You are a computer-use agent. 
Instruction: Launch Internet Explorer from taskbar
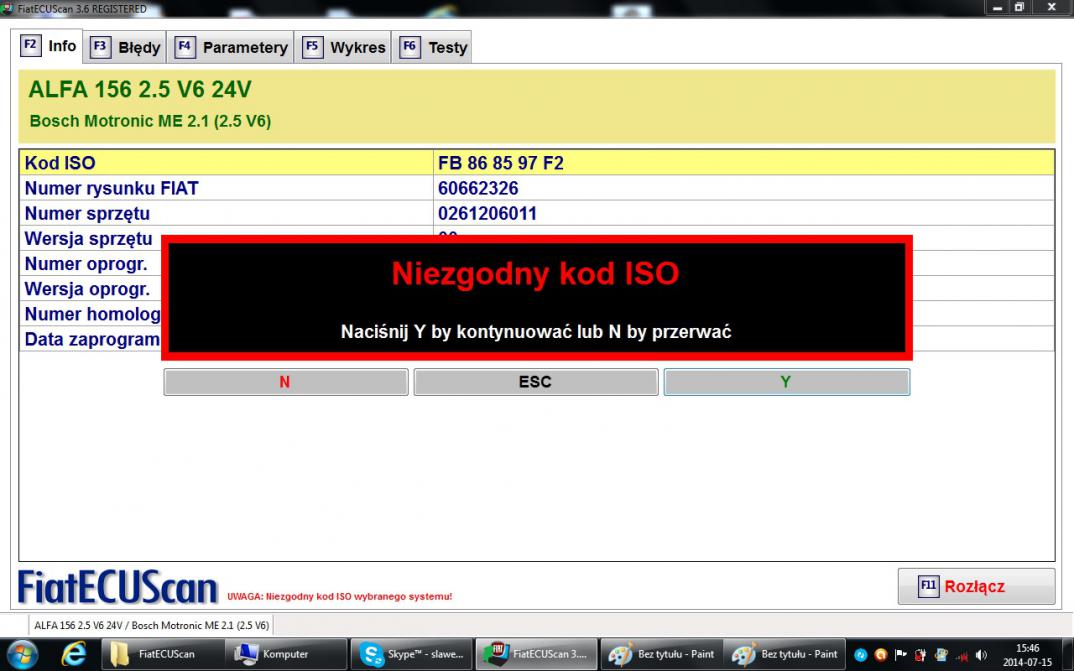73,654
